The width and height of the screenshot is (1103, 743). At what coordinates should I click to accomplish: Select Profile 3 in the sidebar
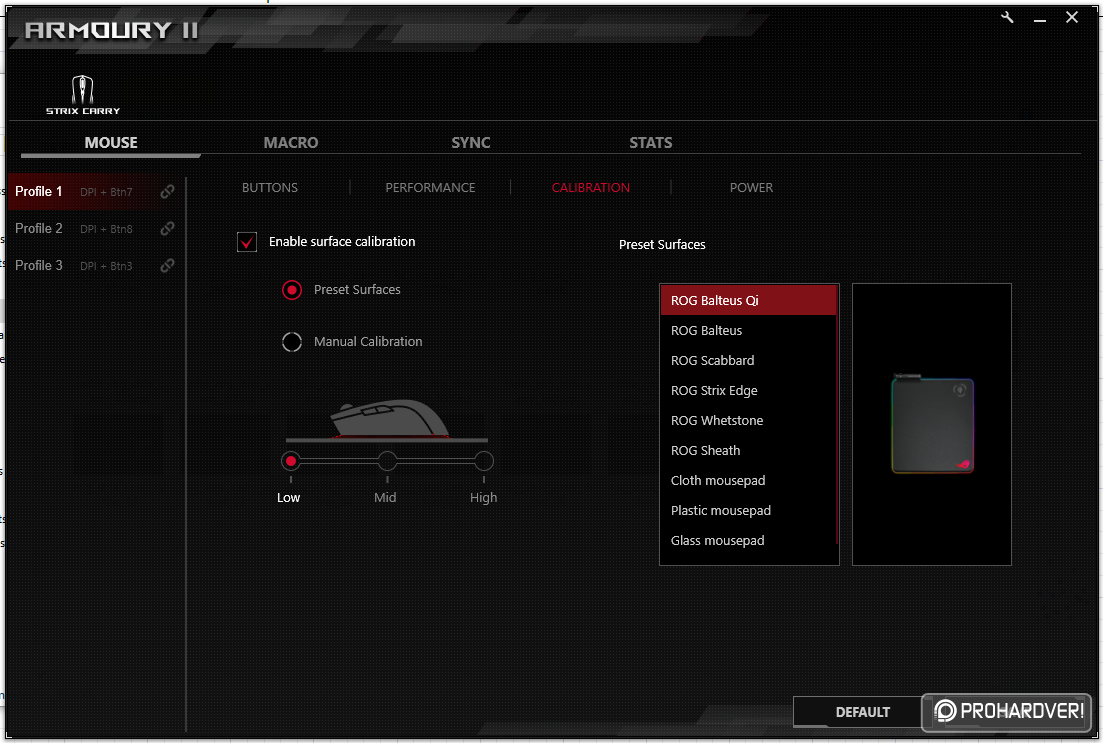[x=94, y=265]
